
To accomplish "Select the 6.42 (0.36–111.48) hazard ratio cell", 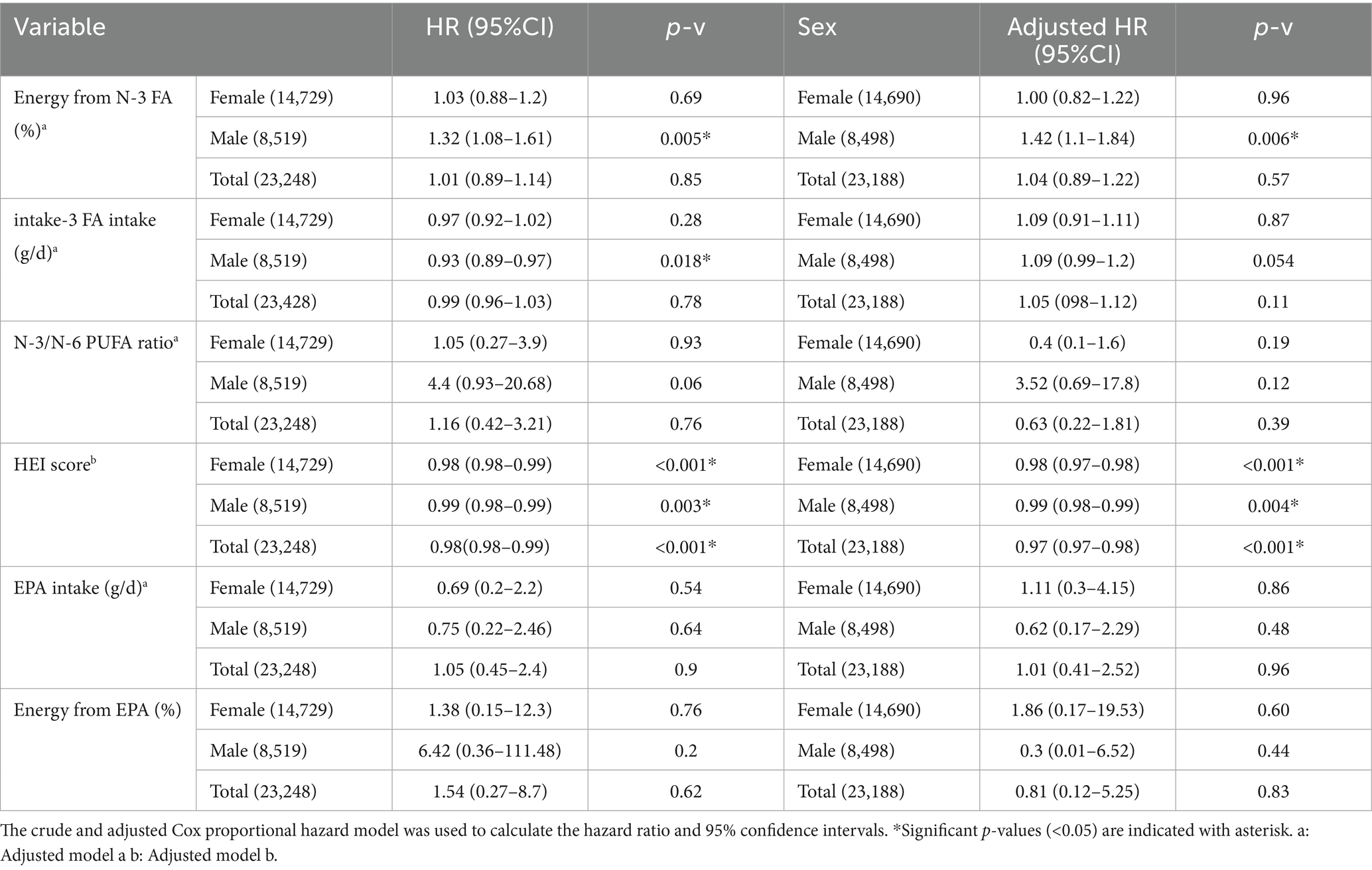I will pos(490,751).
